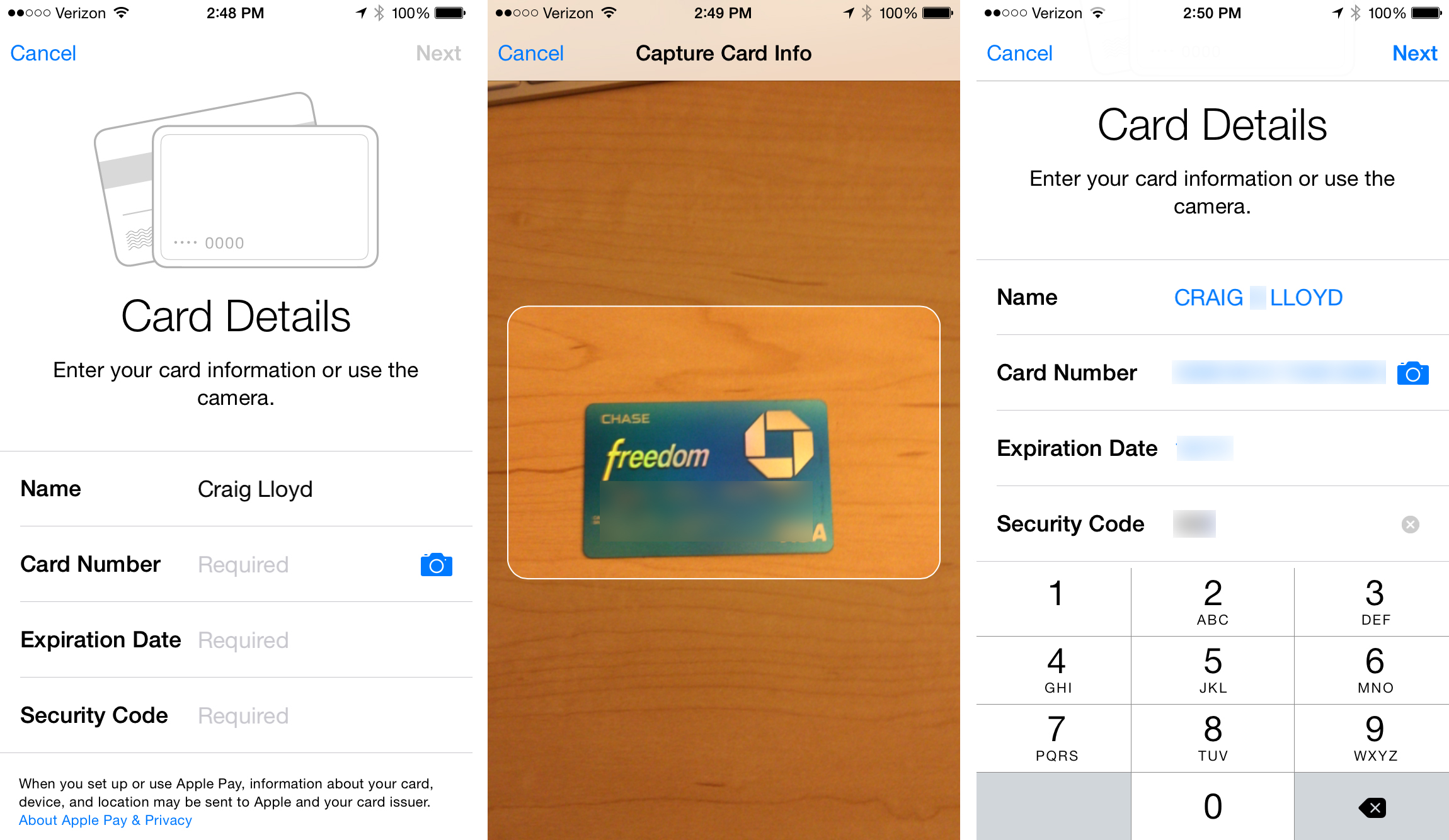1449x840 pixels.
Task: Tap the camera icon on first Card Details screen
Action: click(x=436, y=565)
